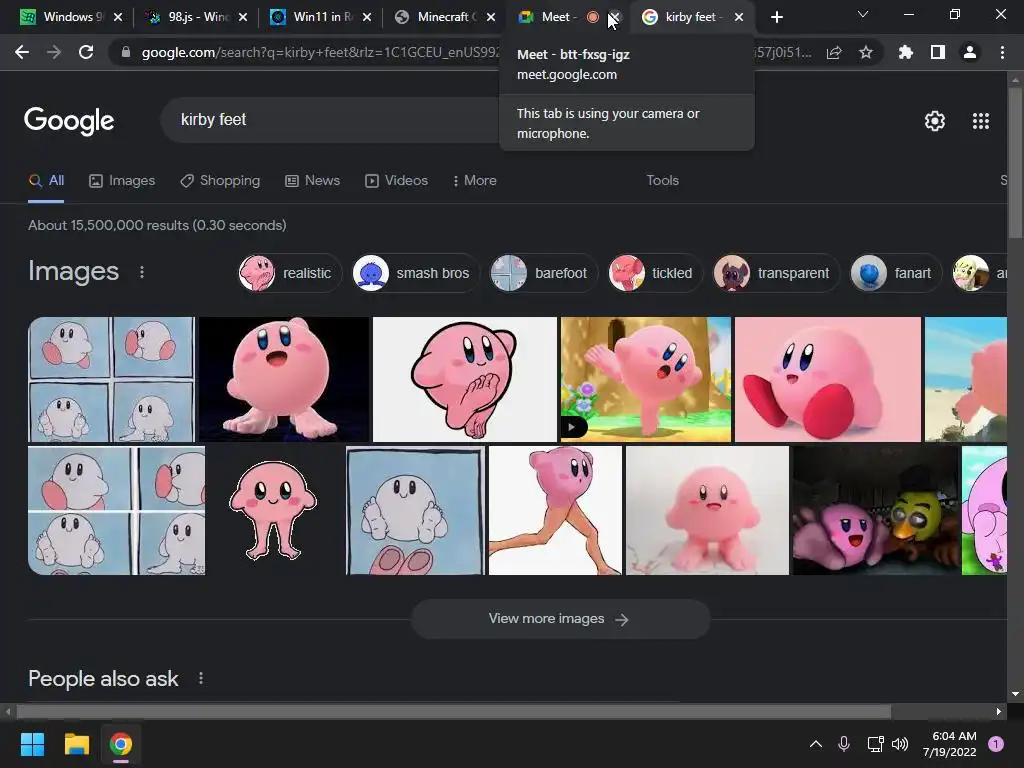This screenshot has width=1024, height=768.
Task: Open a new browser tab
Action: click(x=776, y=17)
